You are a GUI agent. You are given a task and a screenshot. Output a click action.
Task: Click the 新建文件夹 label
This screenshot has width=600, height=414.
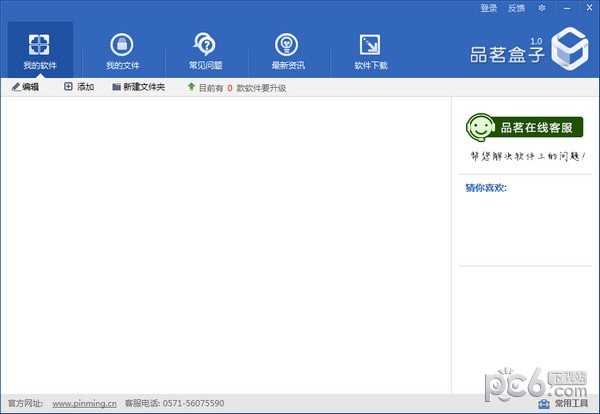point(144,87)
